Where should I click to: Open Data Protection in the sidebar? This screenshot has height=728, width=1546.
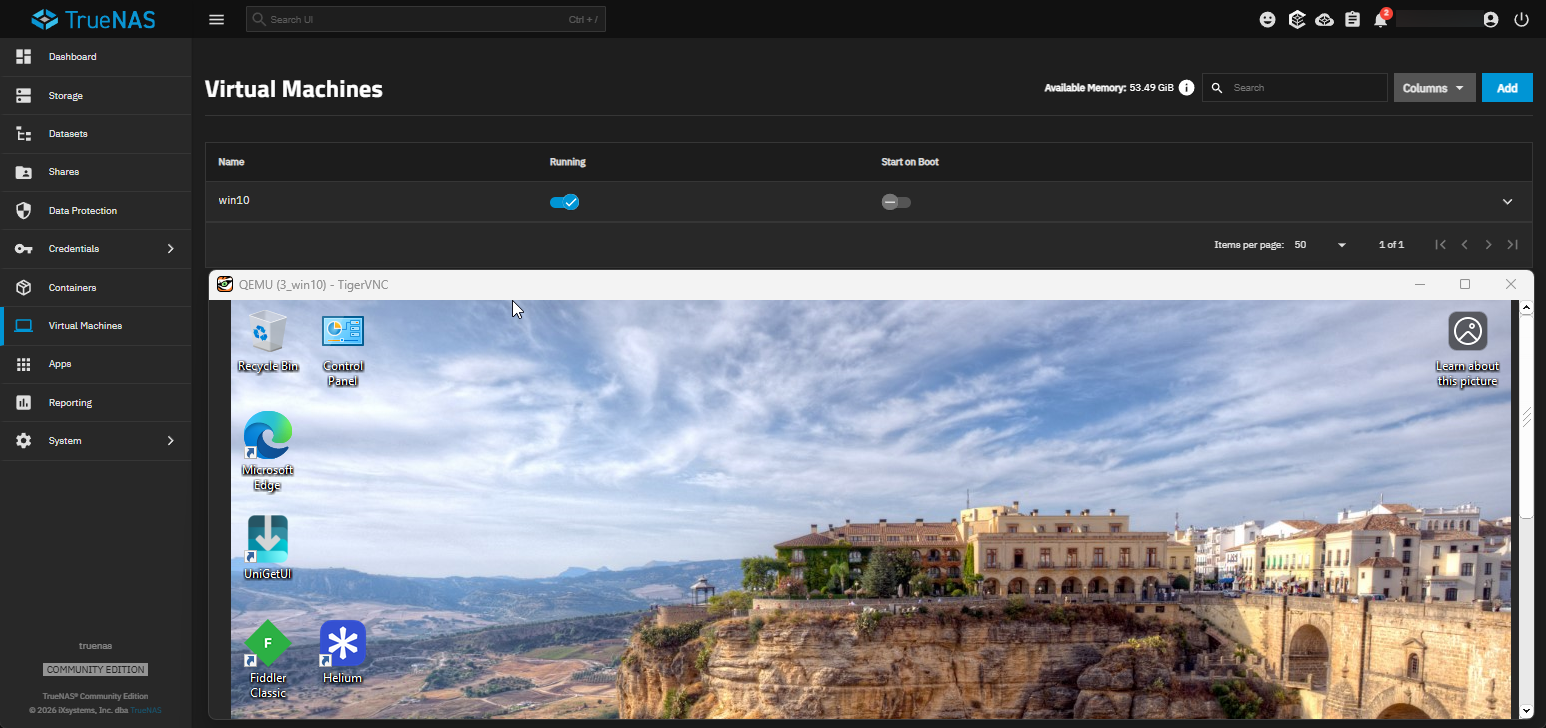95,211
